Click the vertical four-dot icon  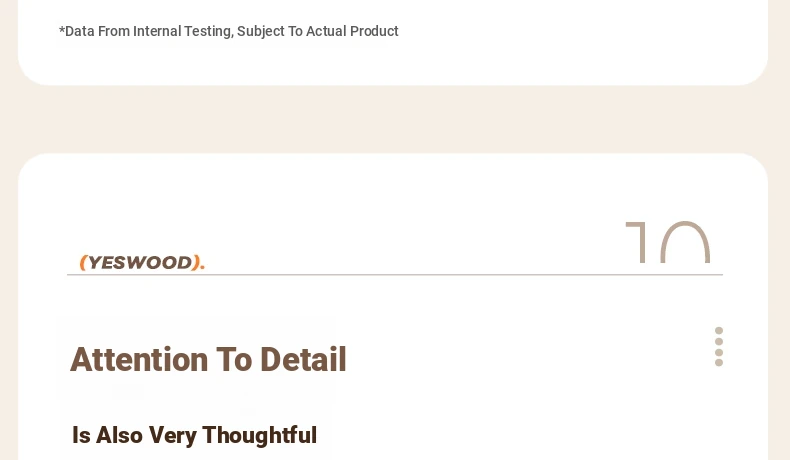coord(719,347)
